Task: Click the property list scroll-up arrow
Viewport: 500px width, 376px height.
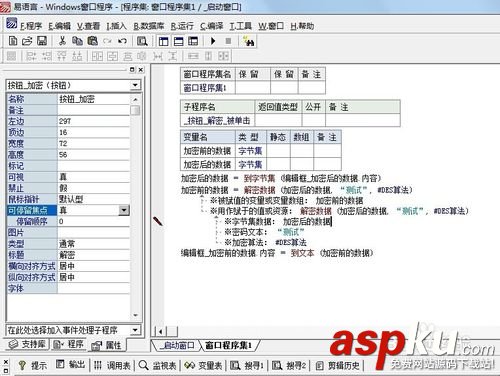Action: pos(135,99)
